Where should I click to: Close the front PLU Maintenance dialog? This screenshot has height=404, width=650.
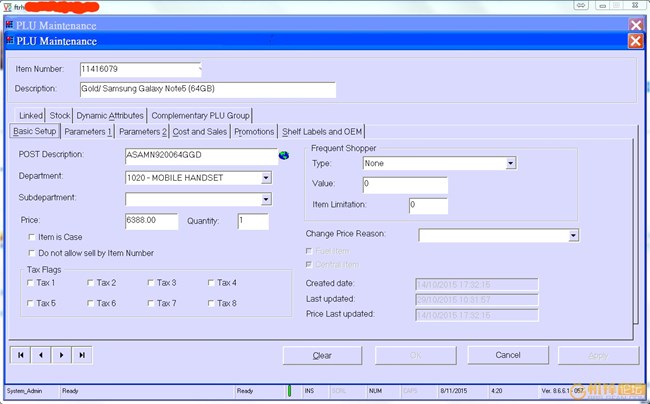(635, 41)
